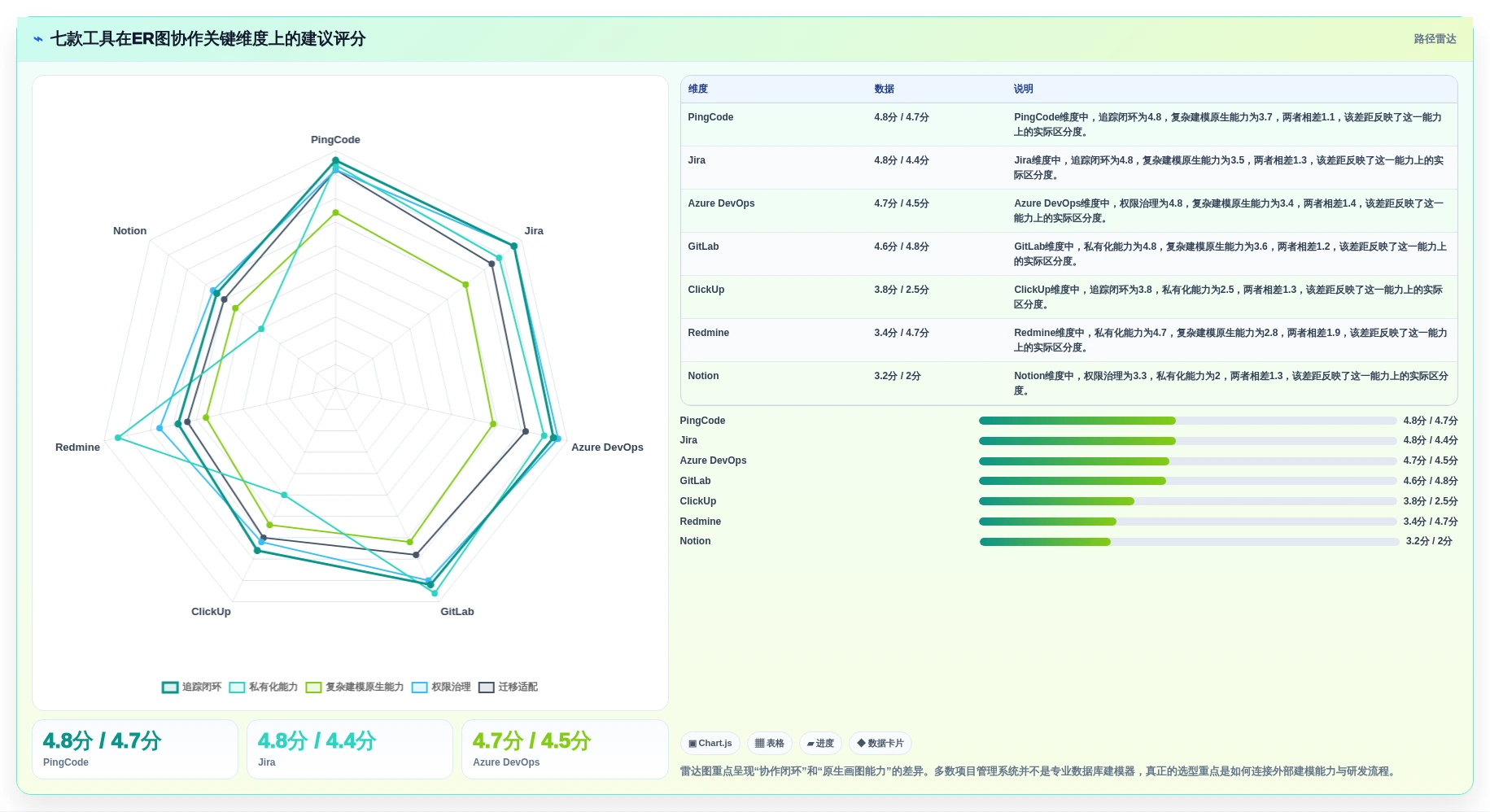Click the Redmine label in the progress list
The height and width of the screenshot is (812, 1490).
(700, 522)
